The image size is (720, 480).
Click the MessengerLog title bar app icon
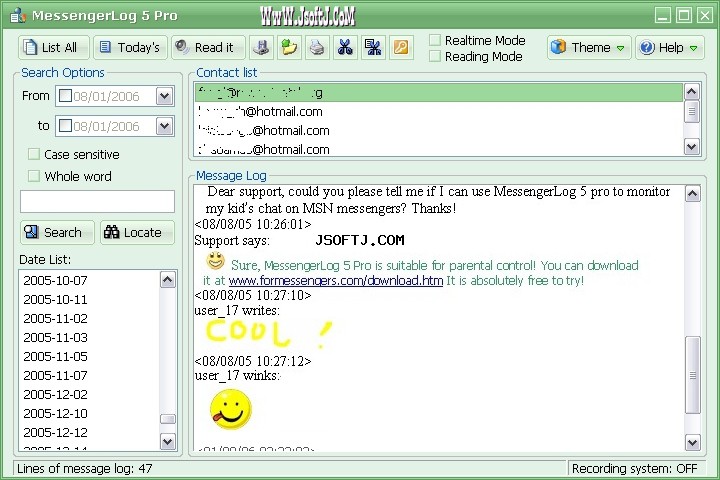18,15
